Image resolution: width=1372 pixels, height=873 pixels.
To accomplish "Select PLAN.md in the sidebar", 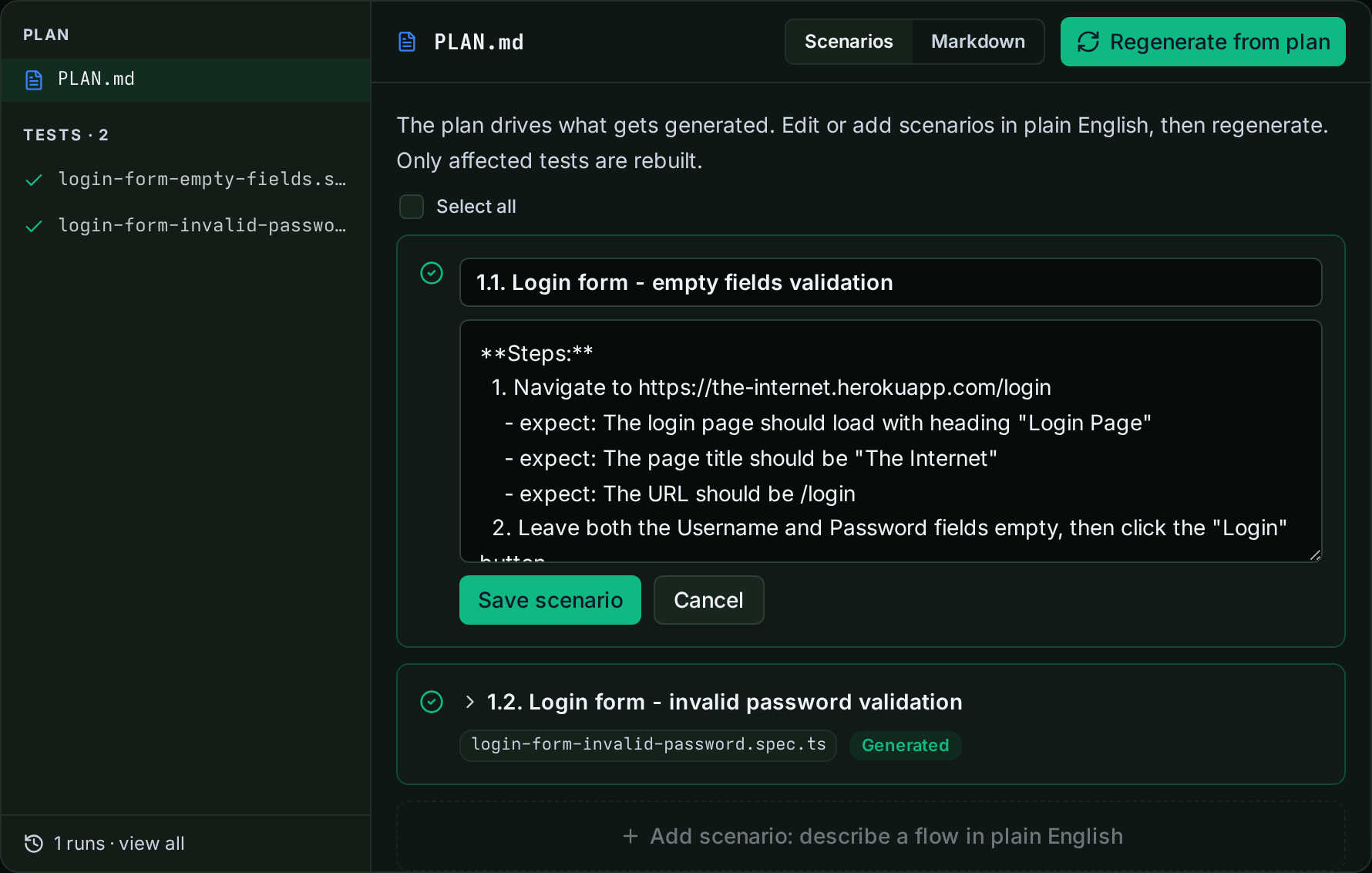I will 186,79.
